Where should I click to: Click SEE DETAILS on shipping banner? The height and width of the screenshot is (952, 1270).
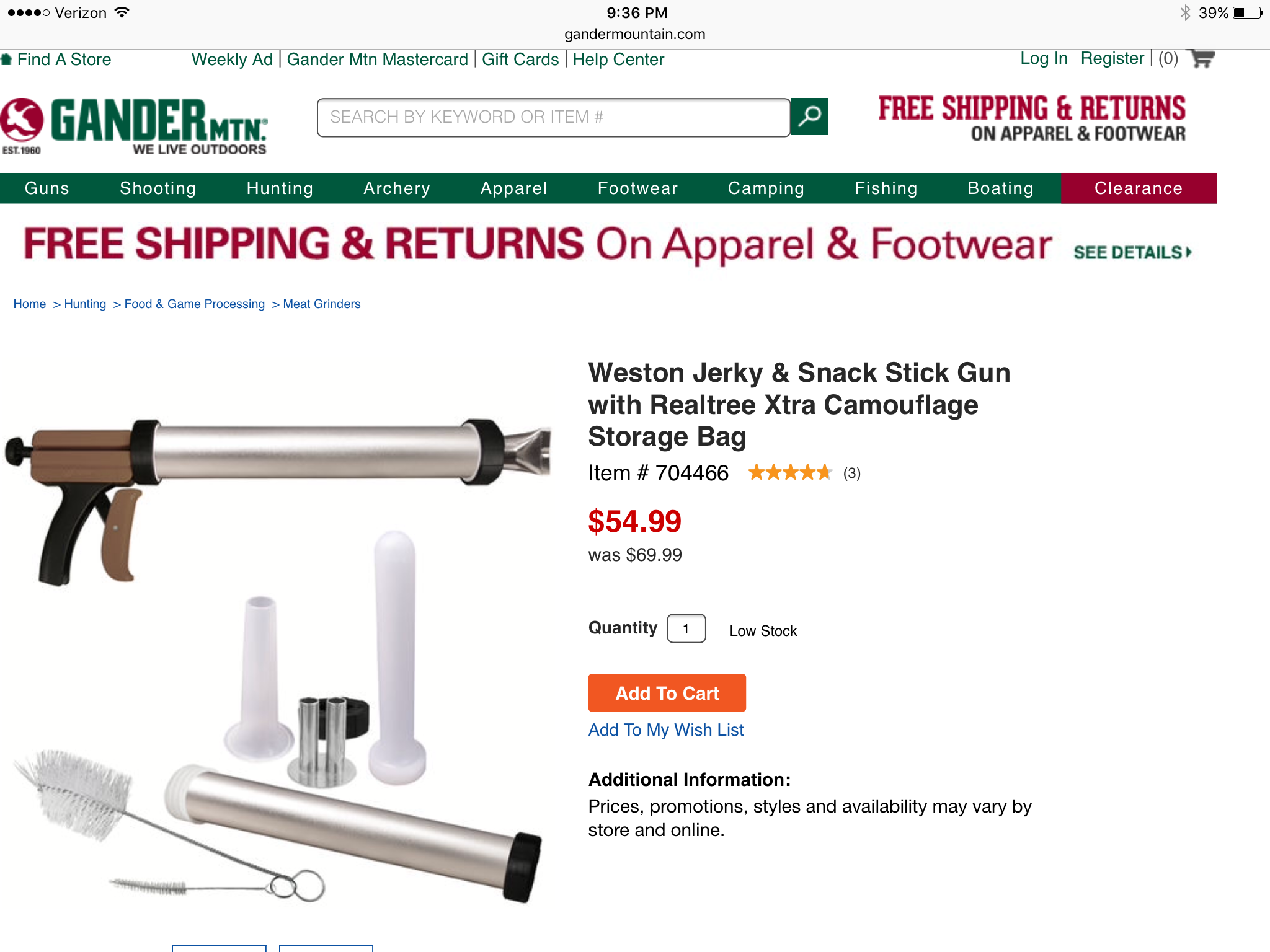tap(1132, 252)
